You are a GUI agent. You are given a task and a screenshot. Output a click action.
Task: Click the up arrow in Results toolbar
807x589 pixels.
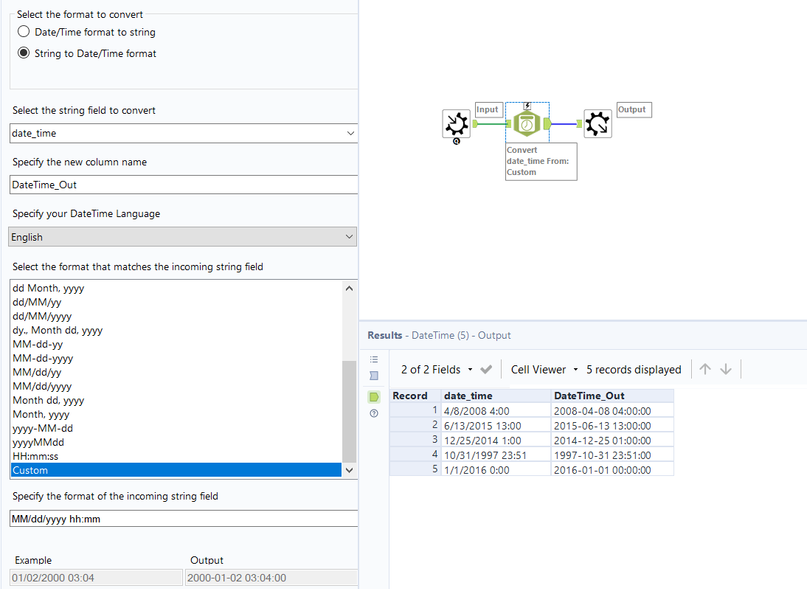click(705, 369)
